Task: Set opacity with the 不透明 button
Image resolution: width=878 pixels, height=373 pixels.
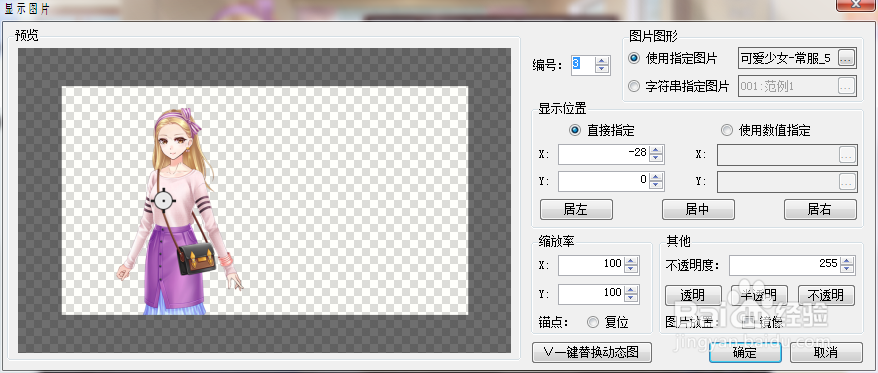Action: point(826,295)
